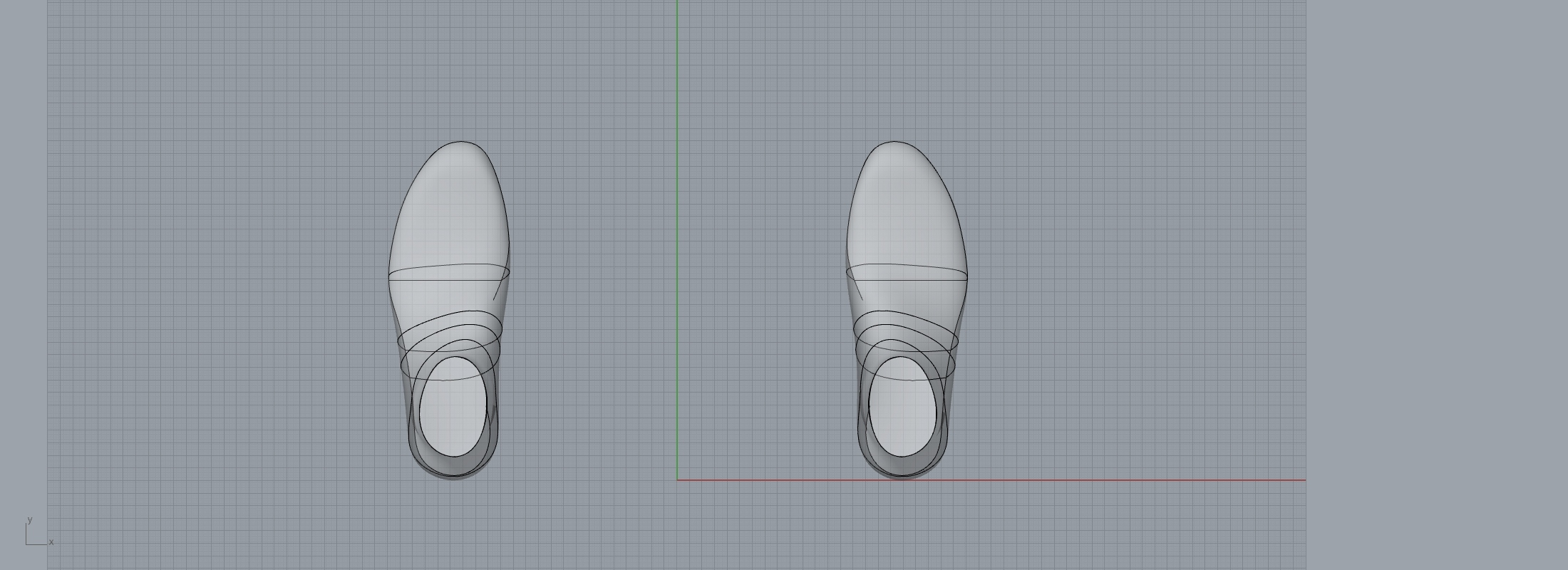Click inside the right shoe's oval heel opening

coord(902,408)
